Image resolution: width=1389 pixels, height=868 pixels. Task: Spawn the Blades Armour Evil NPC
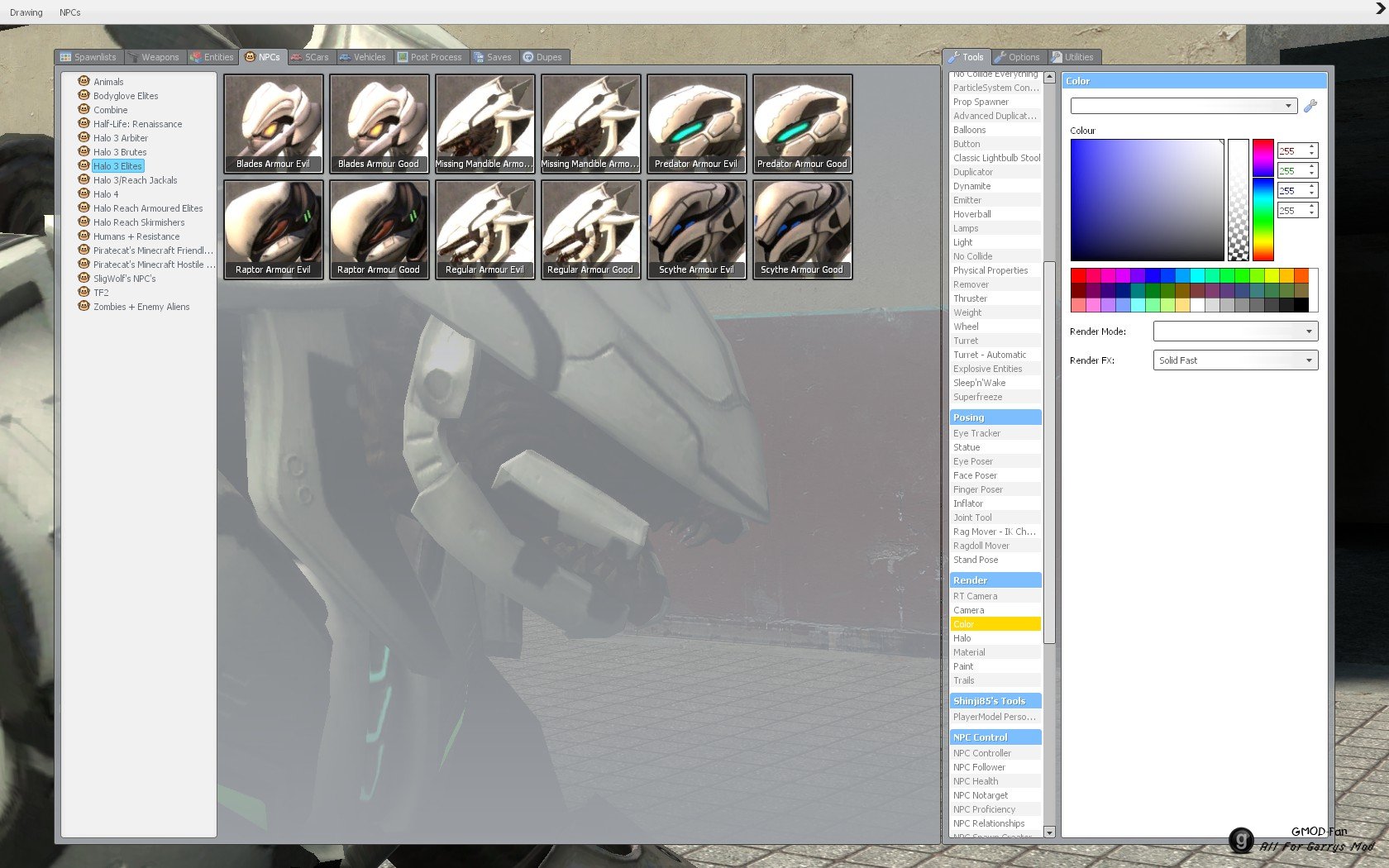click(273, 123)
